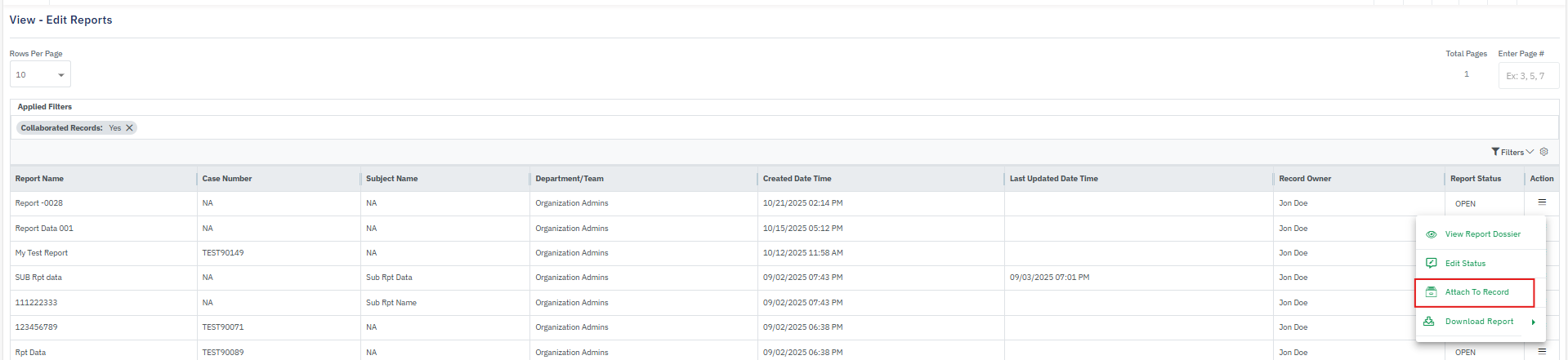
Task: Open the Report Data 001 report
Action: pyautogui.click(x=44, y=229)
